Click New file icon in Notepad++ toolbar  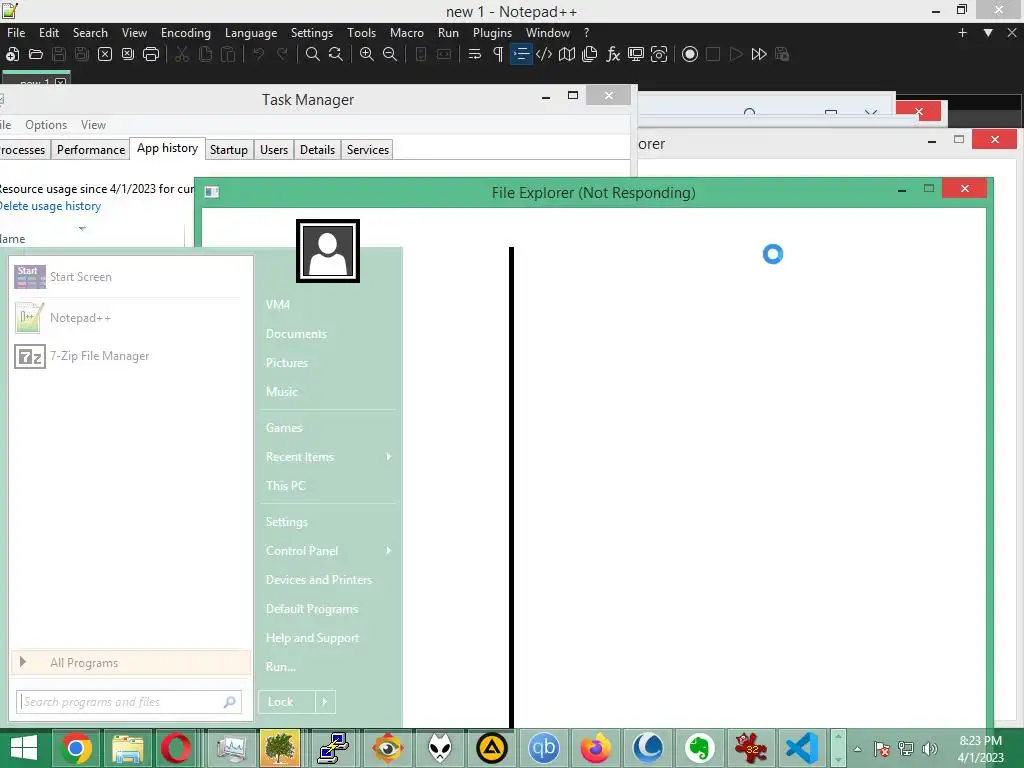point(12,54)
